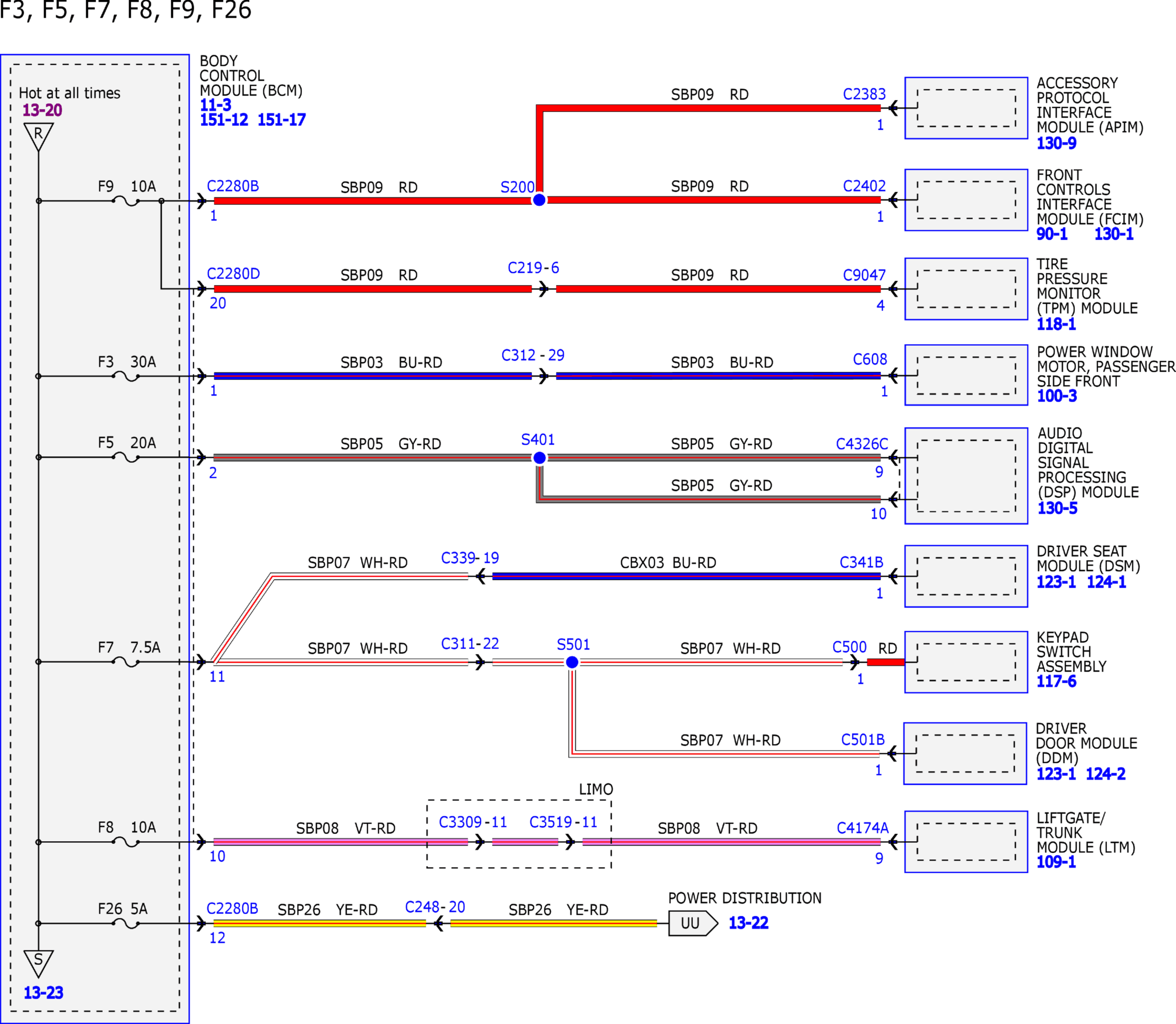Screen dimensions: 1176x1024
Task: Click connector label C2383
Action: [864, 94]
